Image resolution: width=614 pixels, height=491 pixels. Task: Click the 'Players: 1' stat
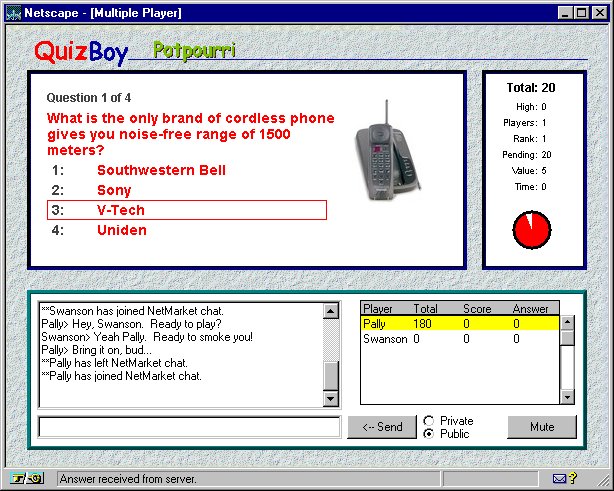(x=525, y=123)
